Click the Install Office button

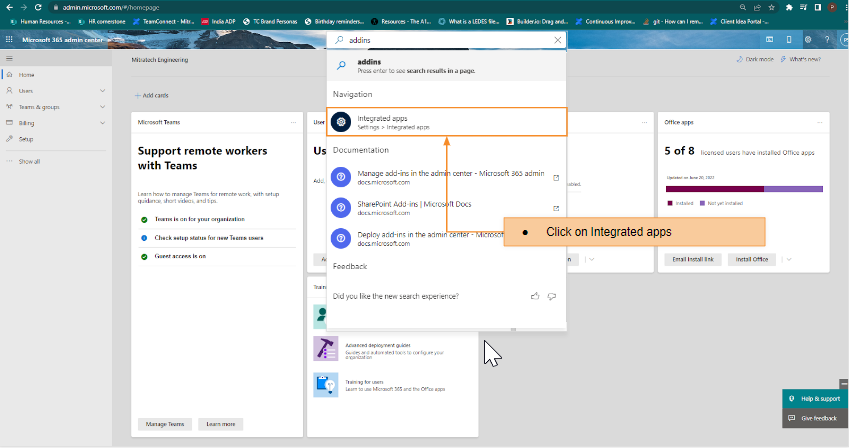click(x=752, y=259)
